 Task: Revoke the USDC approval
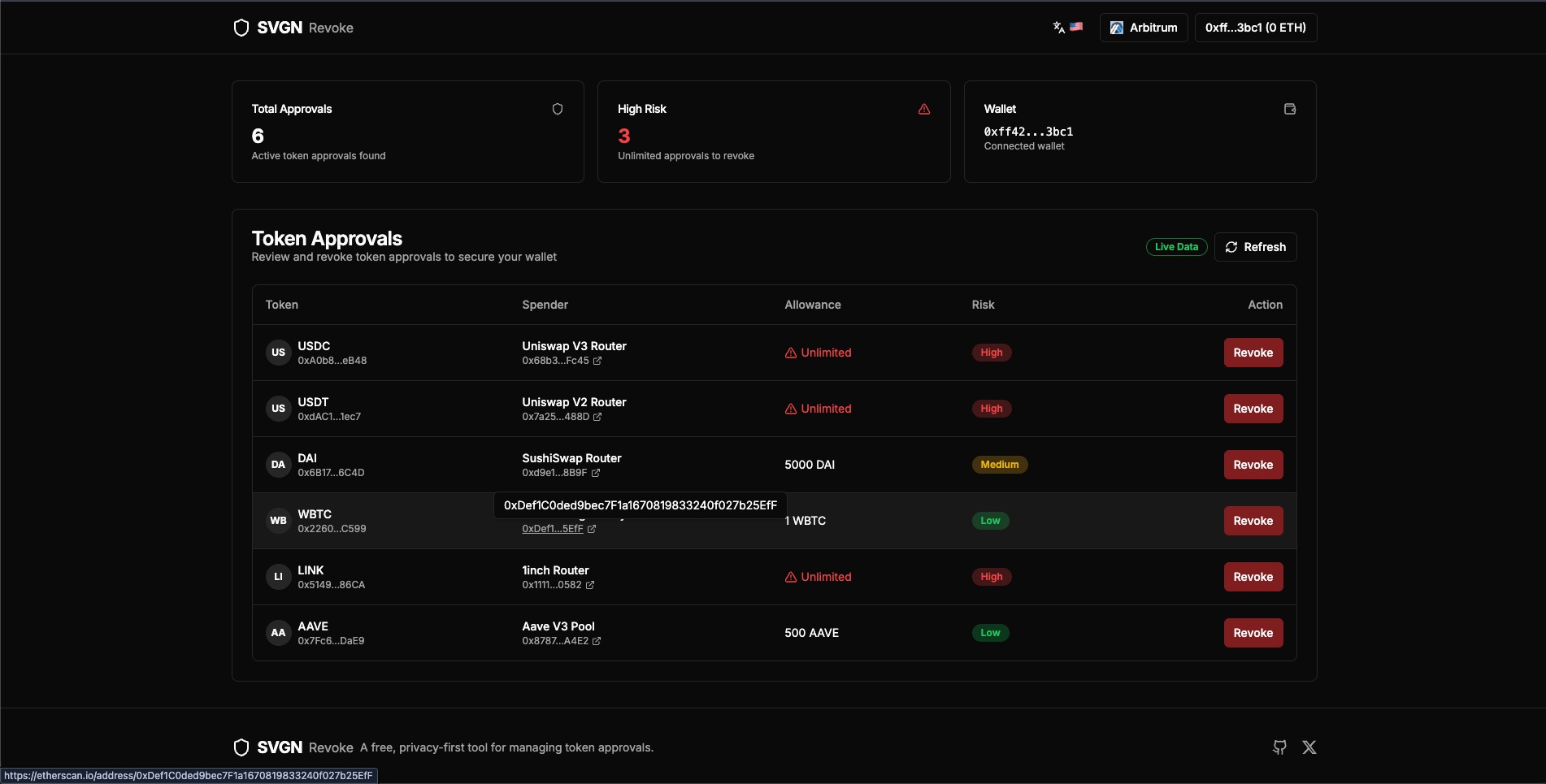tap(1253, 353)
